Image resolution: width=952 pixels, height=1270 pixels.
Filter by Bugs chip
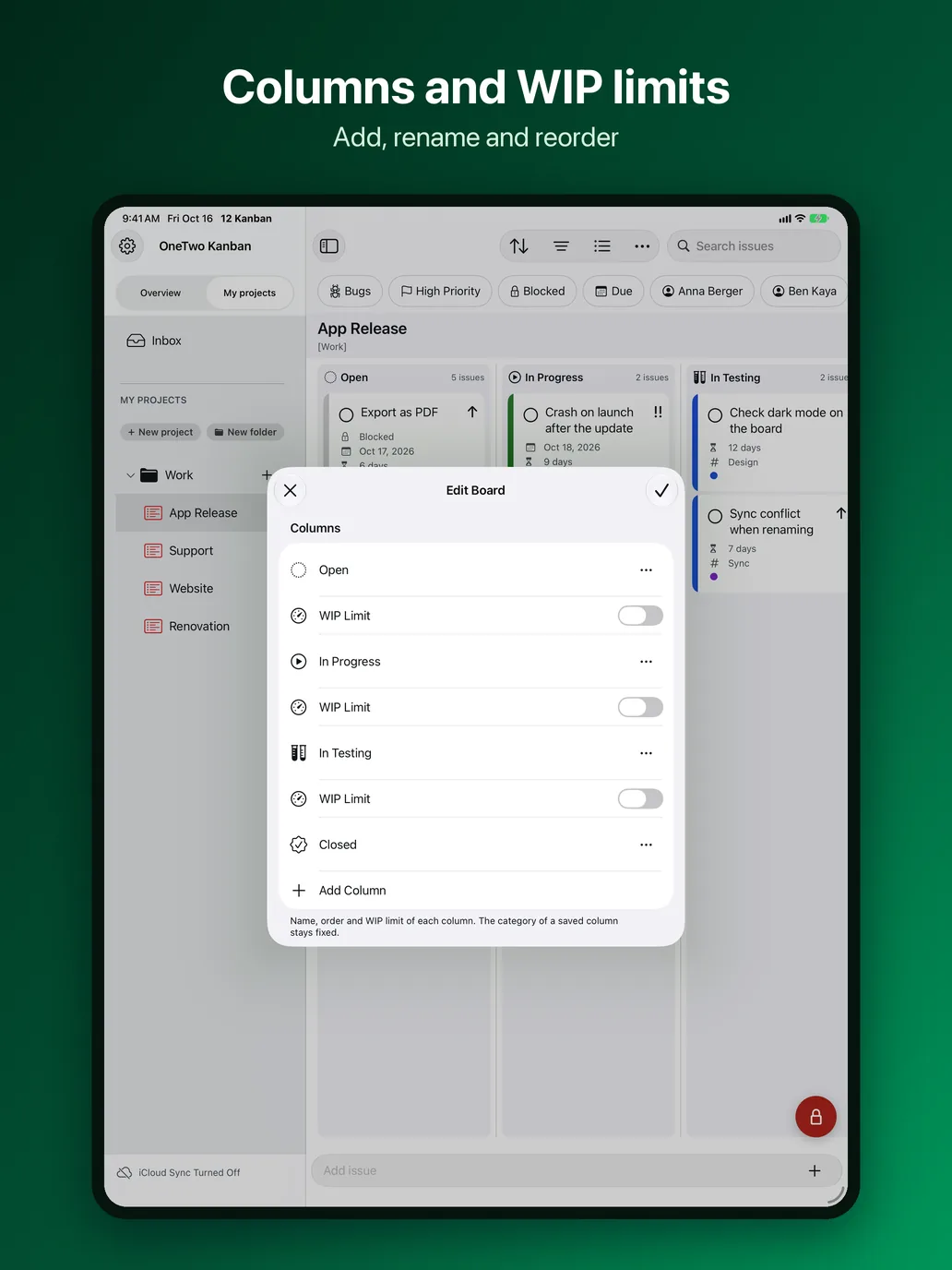click(x=350, y=291)
